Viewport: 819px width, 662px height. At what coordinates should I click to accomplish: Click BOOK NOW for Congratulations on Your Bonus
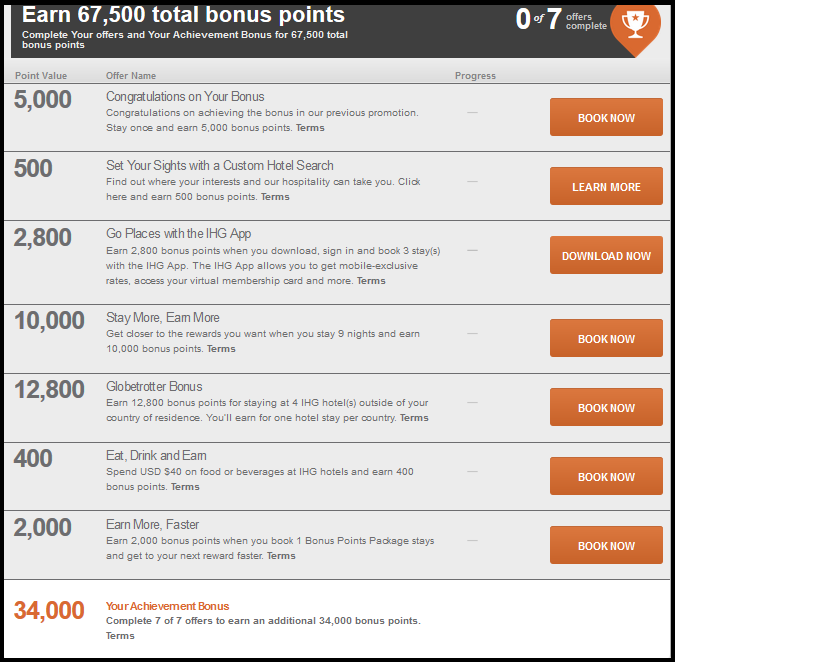[x=606, y=117]
